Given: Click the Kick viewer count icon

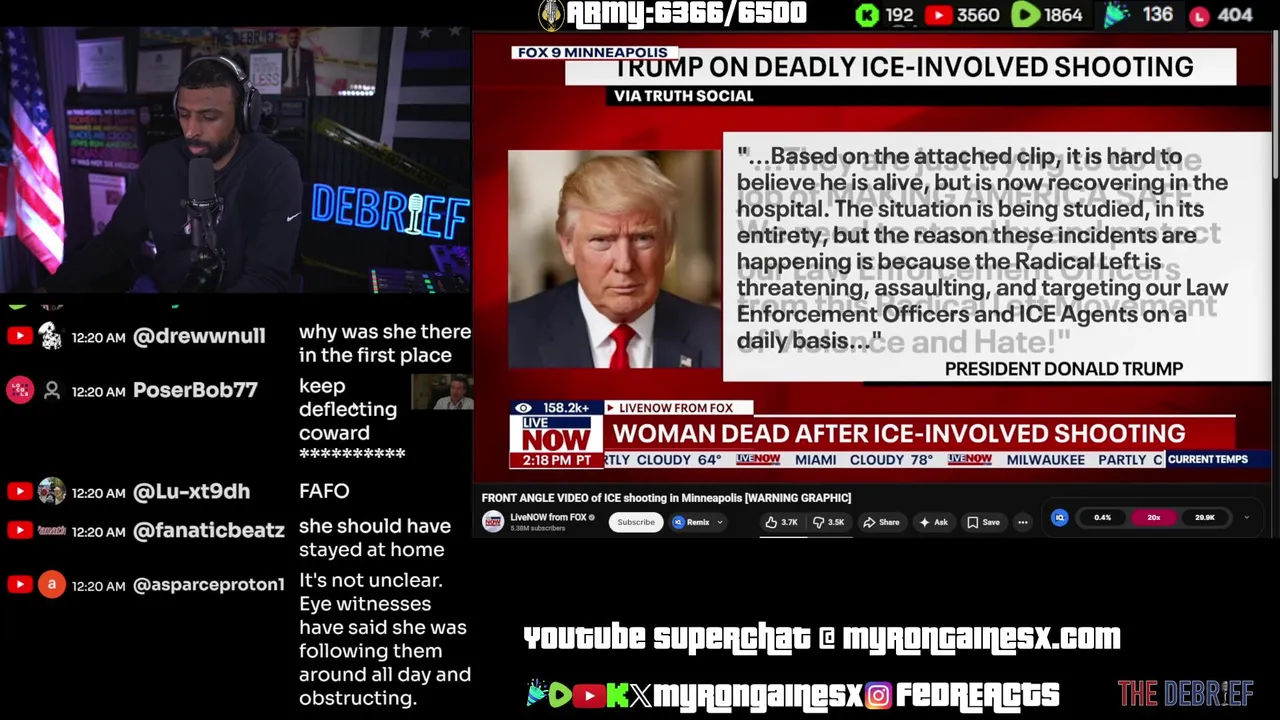Looking at the screenshot, I should (x=867, y=15).
